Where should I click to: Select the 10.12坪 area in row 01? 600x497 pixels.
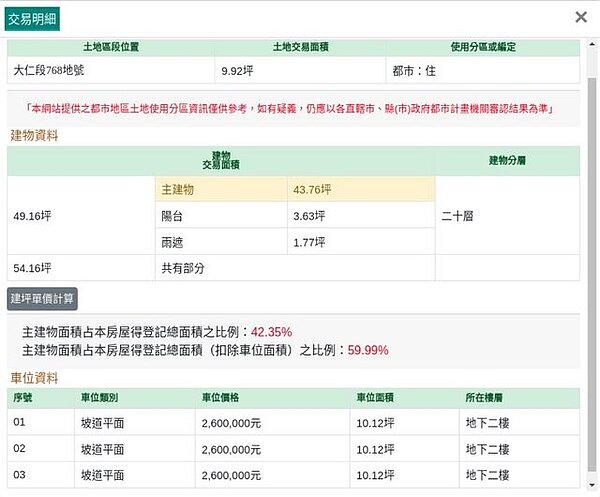point(404,422)
